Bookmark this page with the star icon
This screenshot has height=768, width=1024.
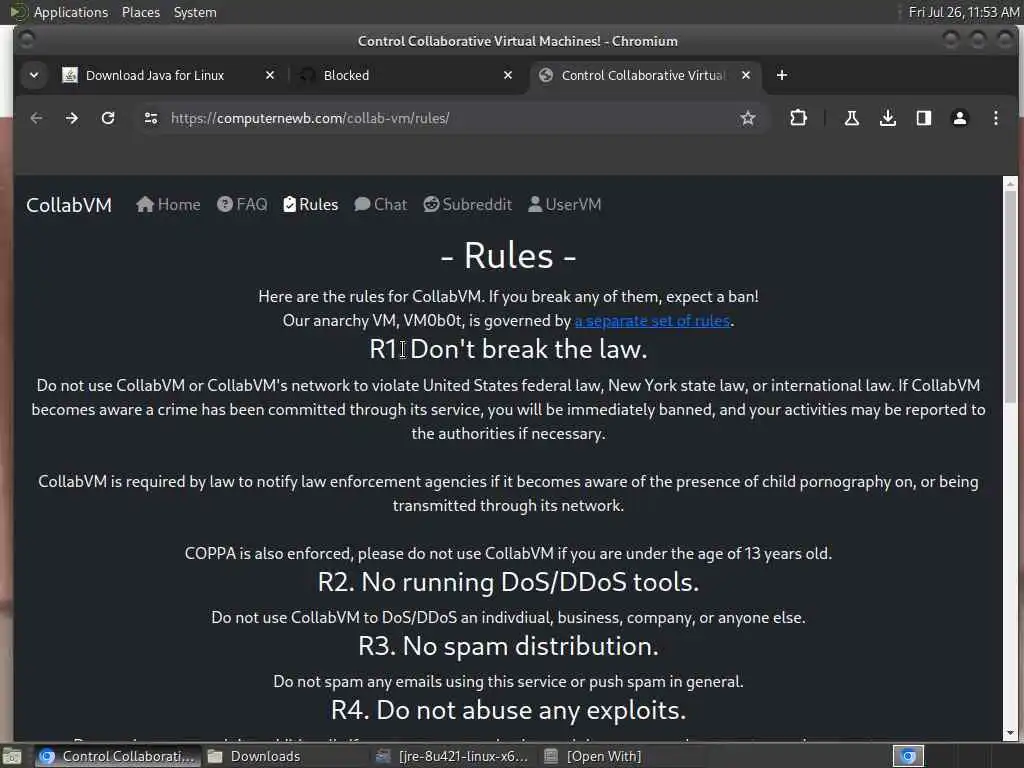click(748, 118)
